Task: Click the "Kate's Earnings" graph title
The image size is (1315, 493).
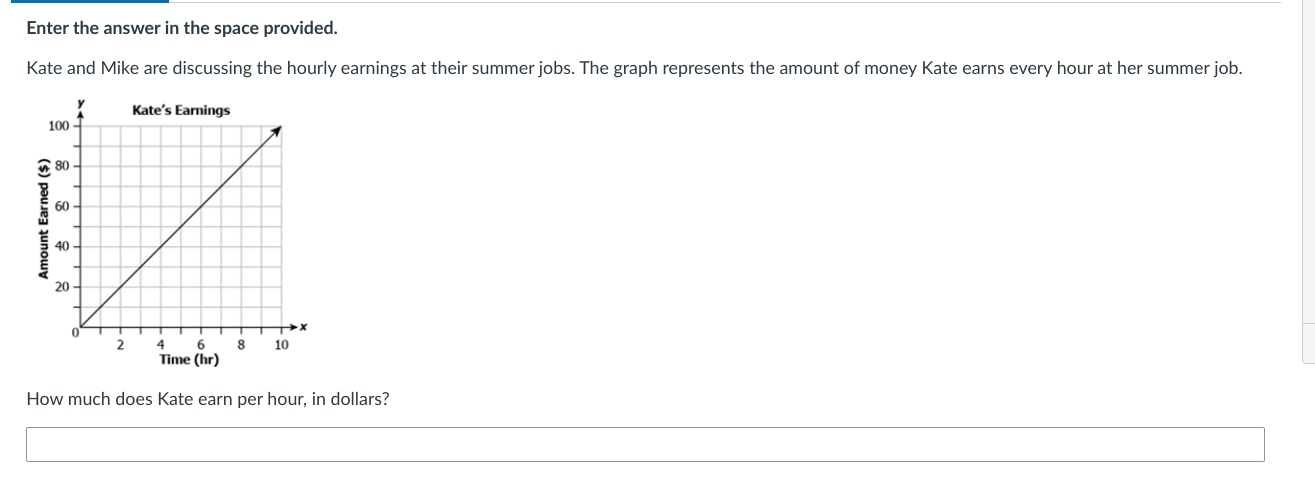Action: 181,110
